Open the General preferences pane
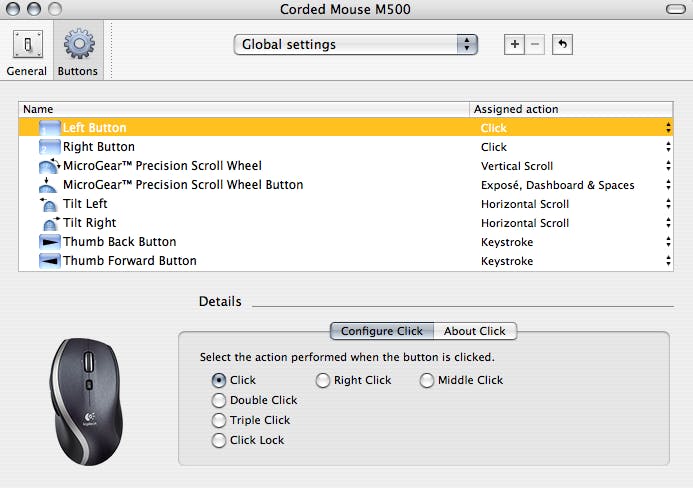 coord(26,53)
